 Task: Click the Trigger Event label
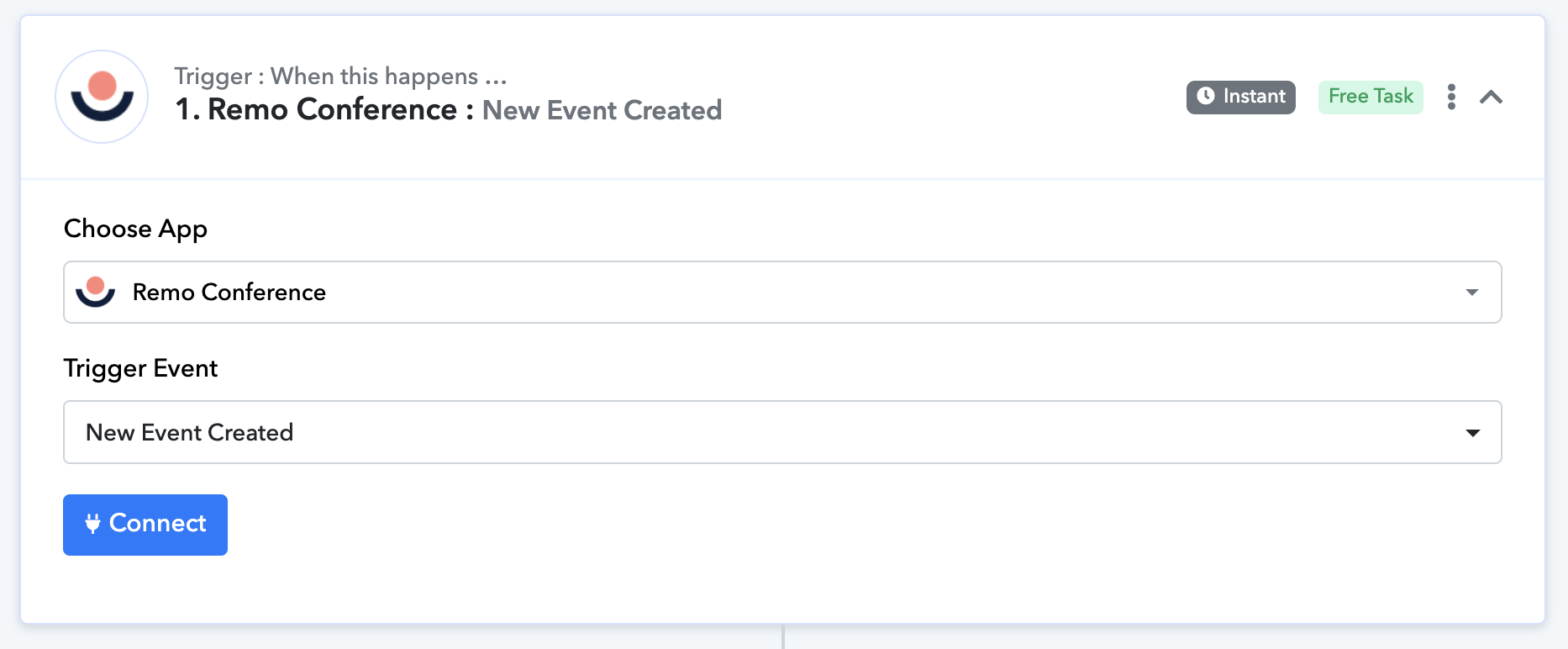140,368
